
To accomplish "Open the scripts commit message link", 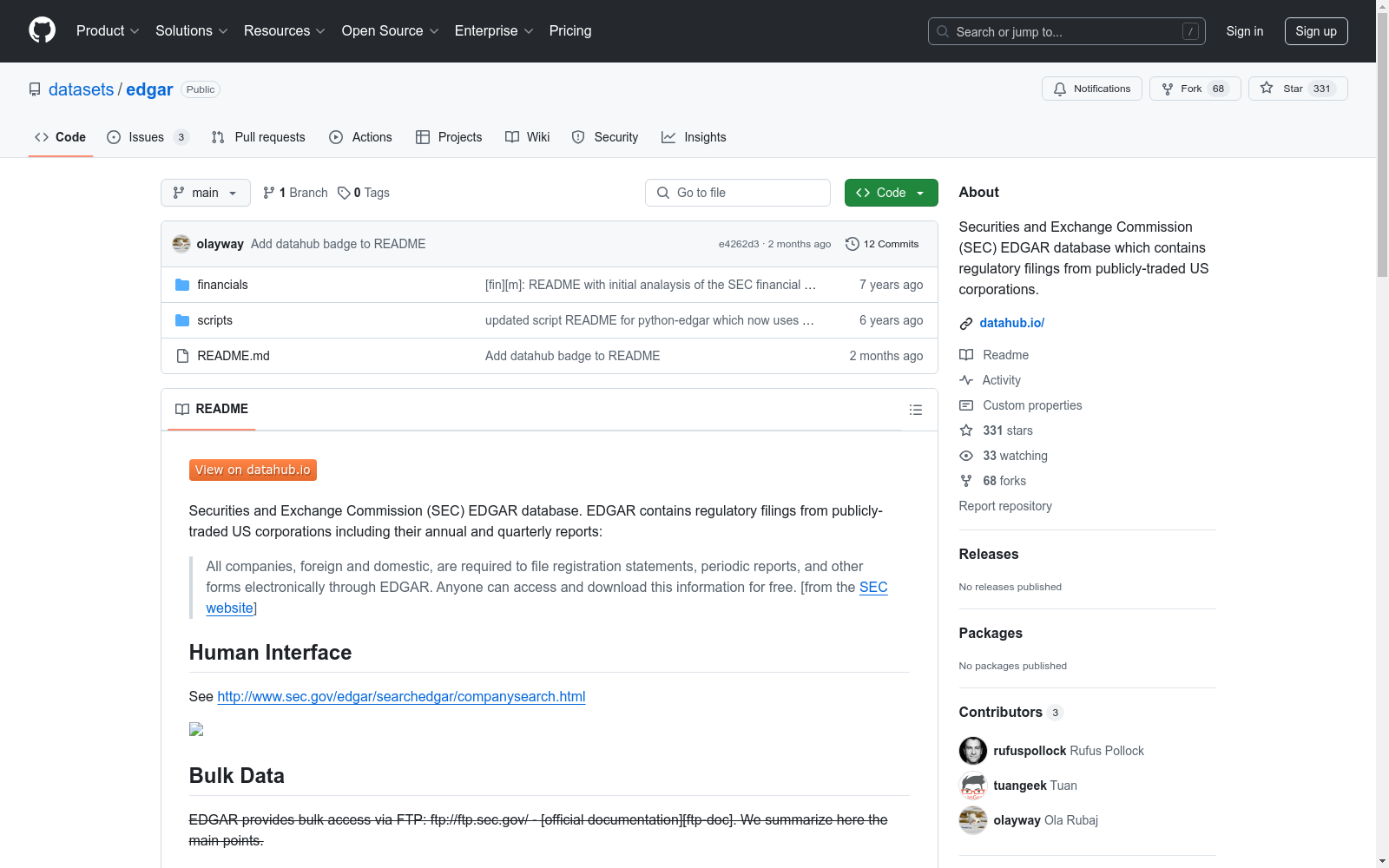I will (x=649, y=320).
